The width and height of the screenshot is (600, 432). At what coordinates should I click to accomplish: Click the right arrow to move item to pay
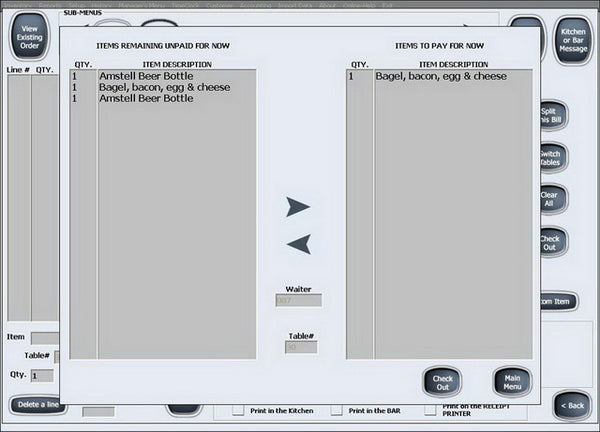[x=298, y=207]
